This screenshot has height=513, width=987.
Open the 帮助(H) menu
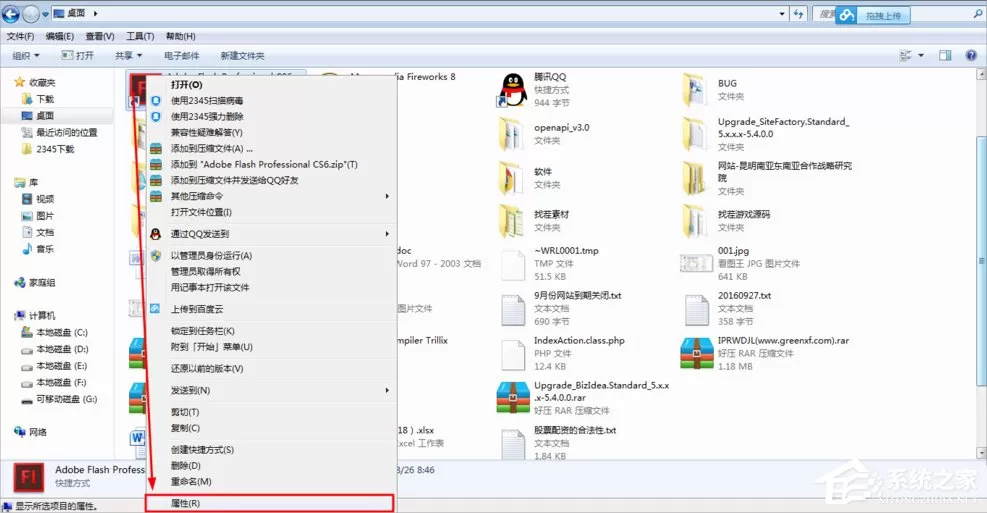(180, 37)
